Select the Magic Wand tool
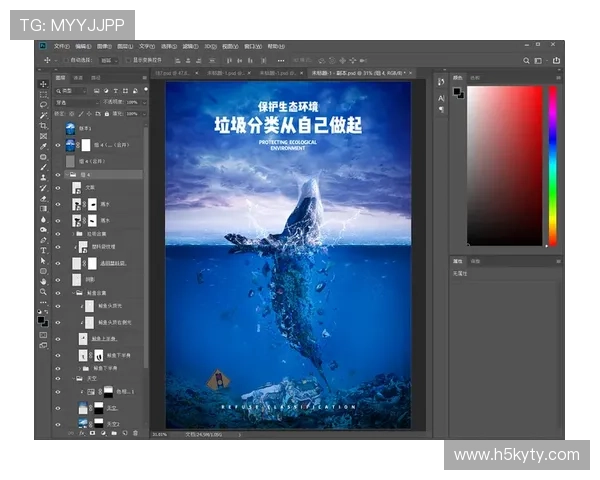Viewport: 600px width, 480px height. coord(43,115)
